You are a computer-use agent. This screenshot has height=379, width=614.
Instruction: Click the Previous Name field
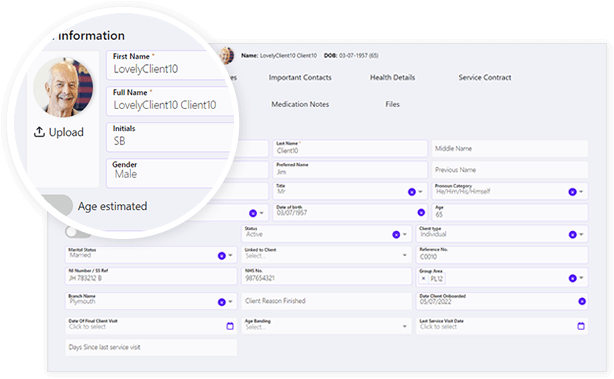pos(509,170)
